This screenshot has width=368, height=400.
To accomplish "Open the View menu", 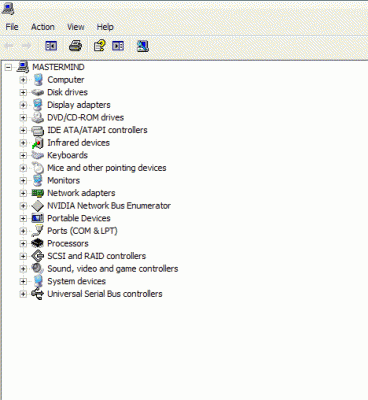I will point(76,27).
